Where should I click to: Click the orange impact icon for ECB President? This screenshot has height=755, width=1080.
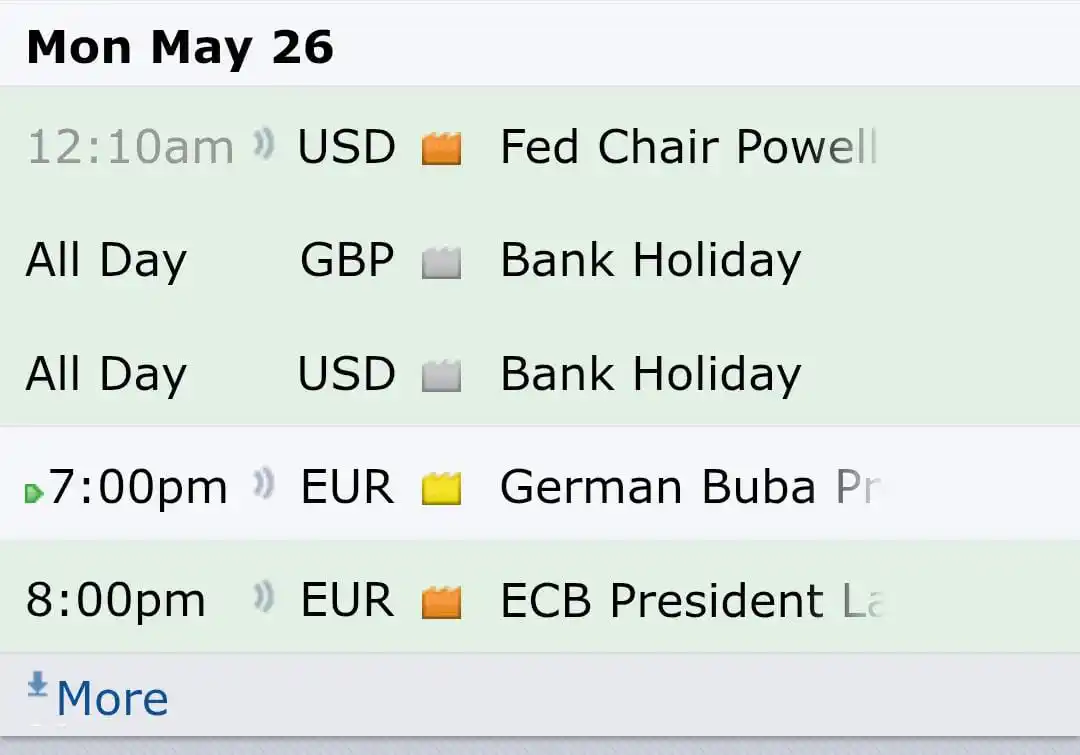click(441, 602)
